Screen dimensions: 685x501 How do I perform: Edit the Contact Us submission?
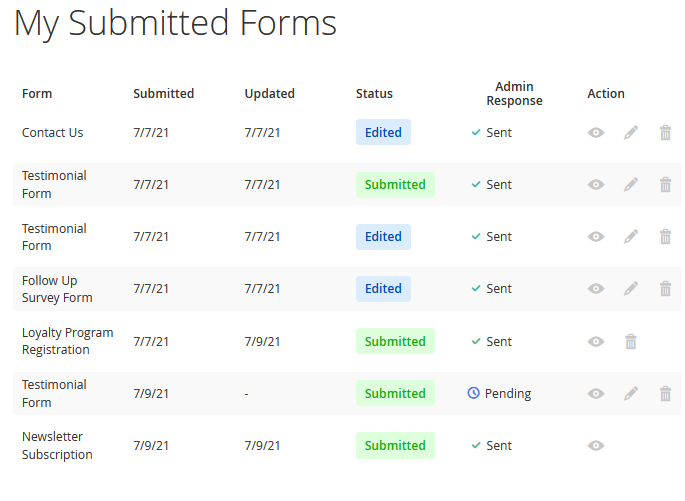(631, 132)
